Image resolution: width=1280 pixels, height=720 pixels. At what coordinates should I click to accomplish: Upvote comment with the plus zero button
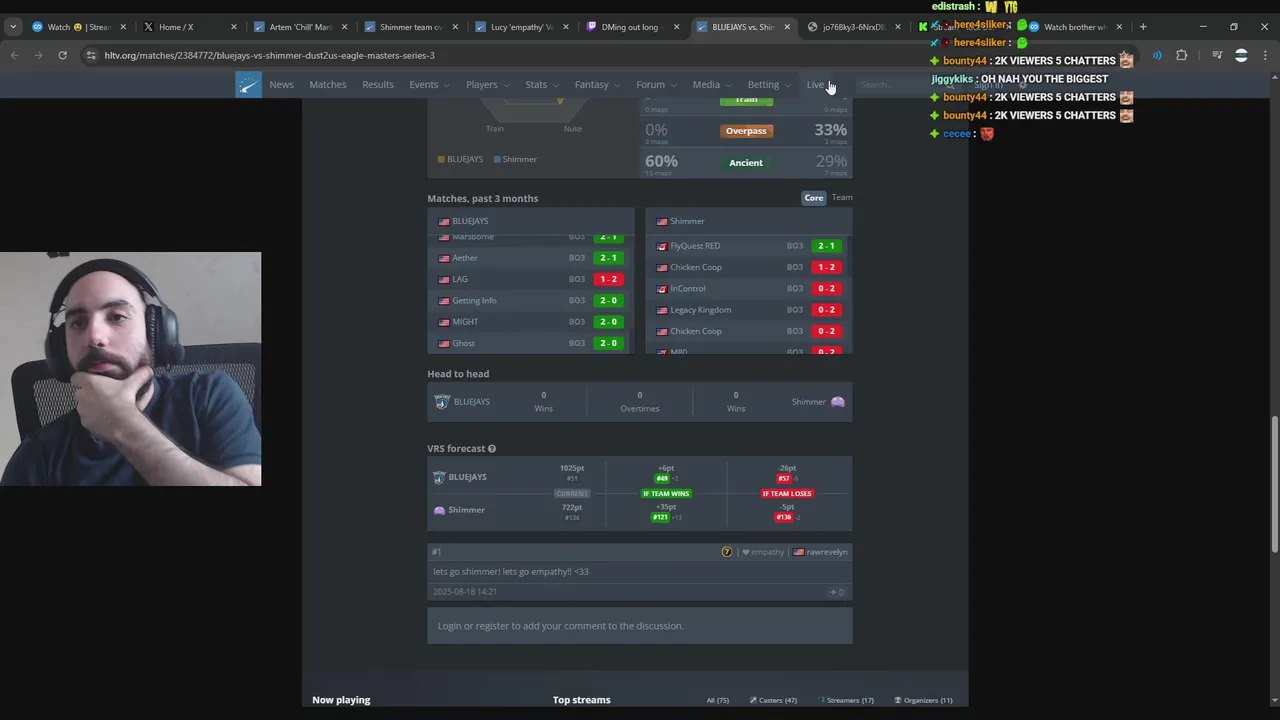tap(837, 592)
